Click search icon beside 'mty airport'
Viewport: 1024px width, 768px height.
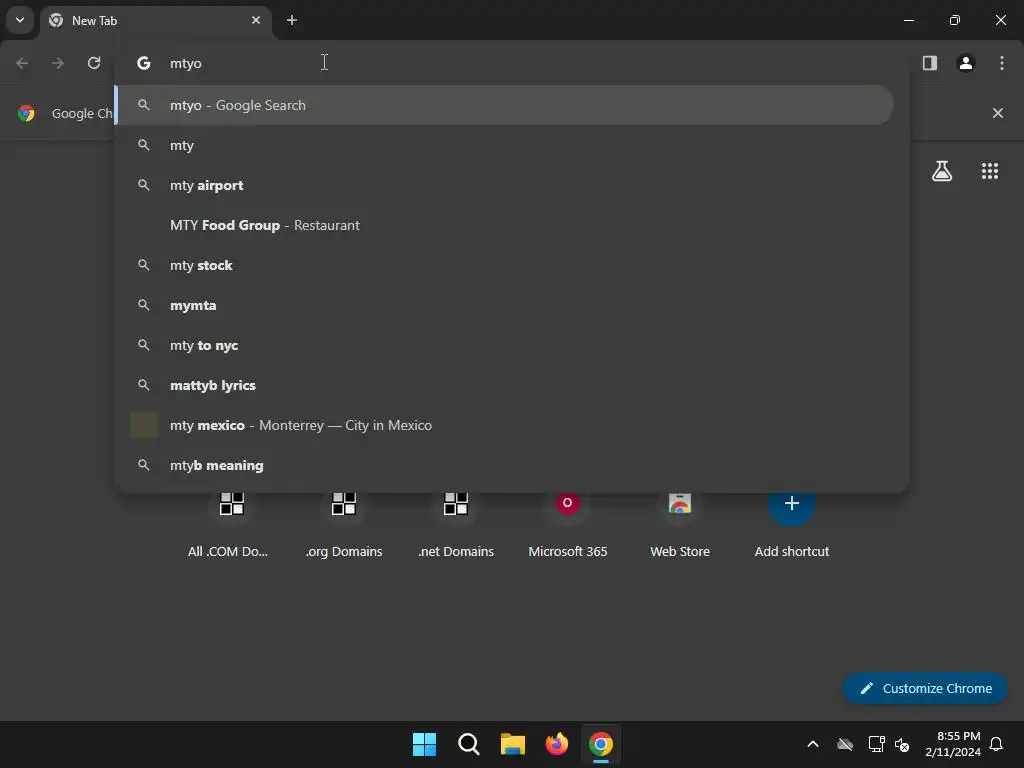coord(144,185)
